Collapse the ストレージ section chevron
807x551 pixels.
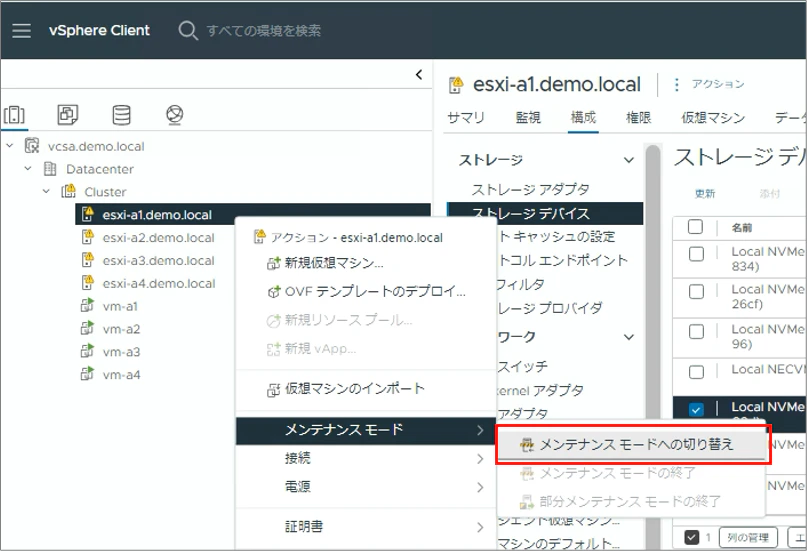click(x=629, y=160)
